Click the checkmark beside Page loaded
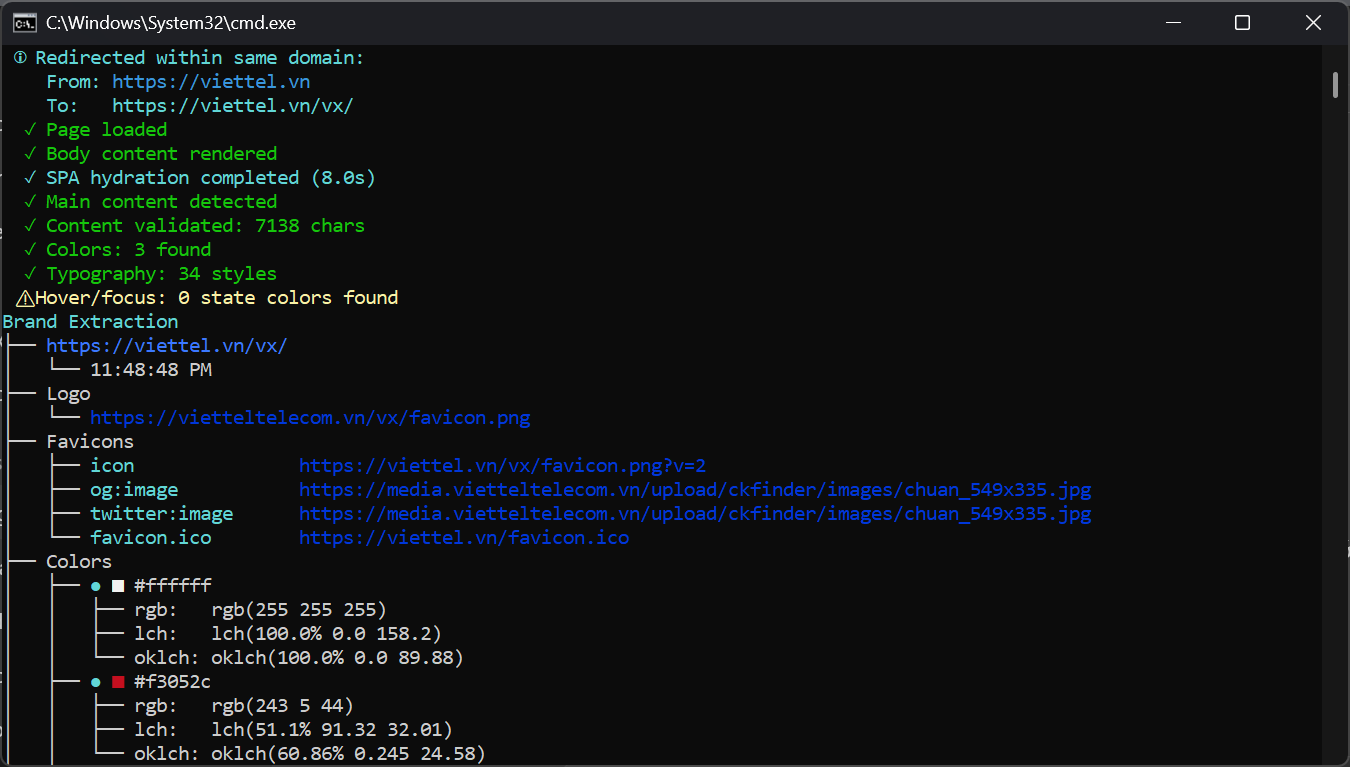 pyautogui.click(x=31, y=130)
